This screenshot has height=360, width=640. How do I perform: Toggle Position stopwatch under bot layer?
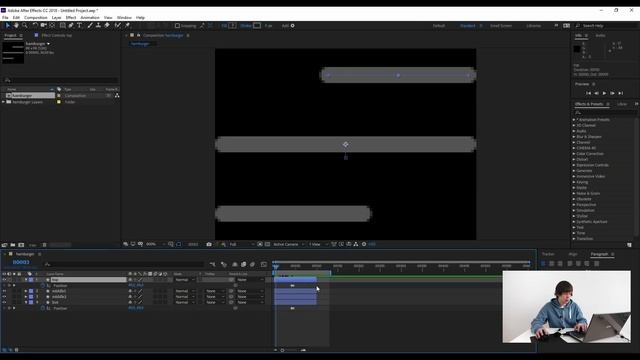point(43,308)
